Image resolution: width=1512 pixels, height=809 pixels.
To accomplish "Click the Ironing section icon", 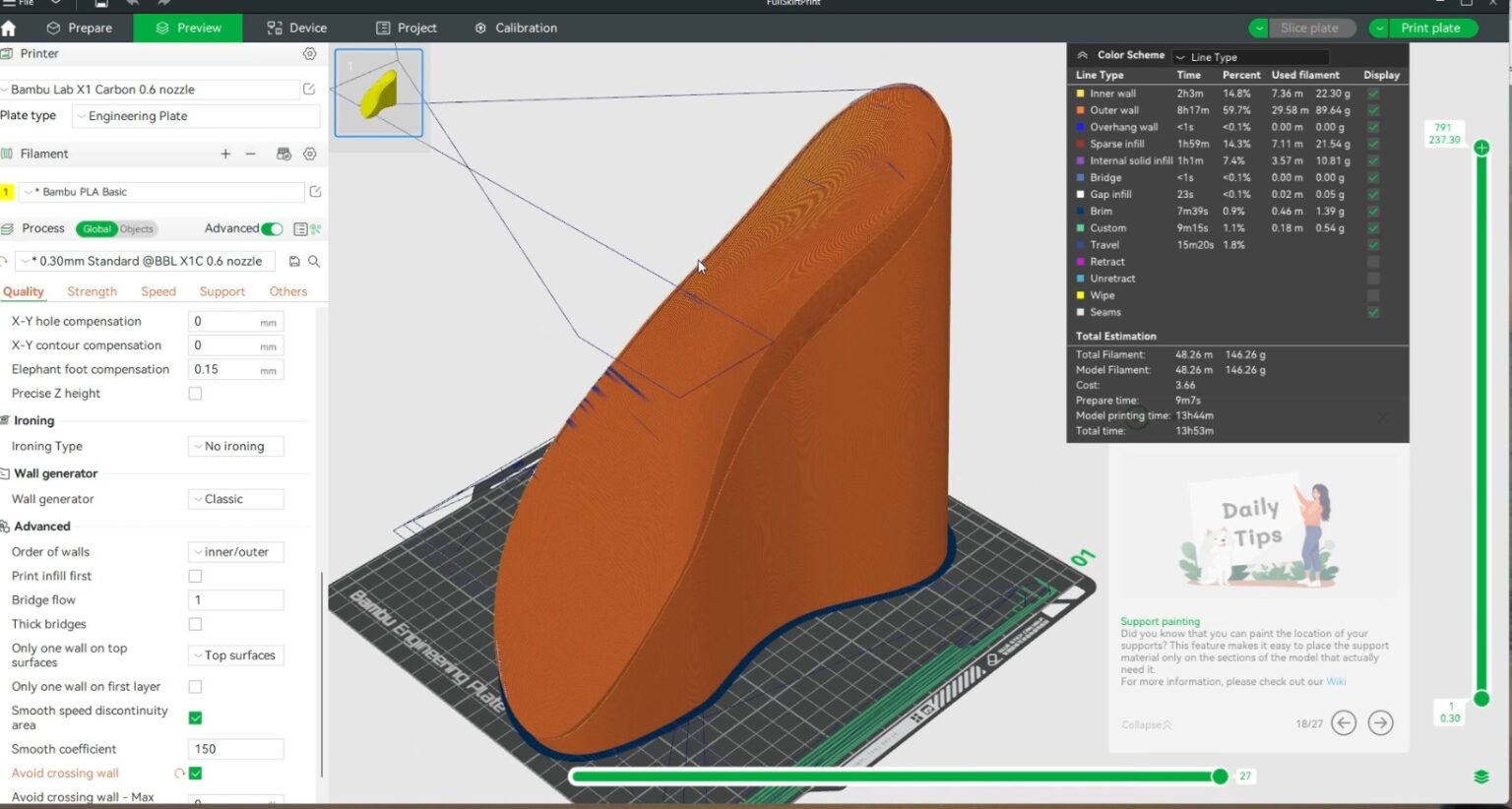I will (6, 421).
